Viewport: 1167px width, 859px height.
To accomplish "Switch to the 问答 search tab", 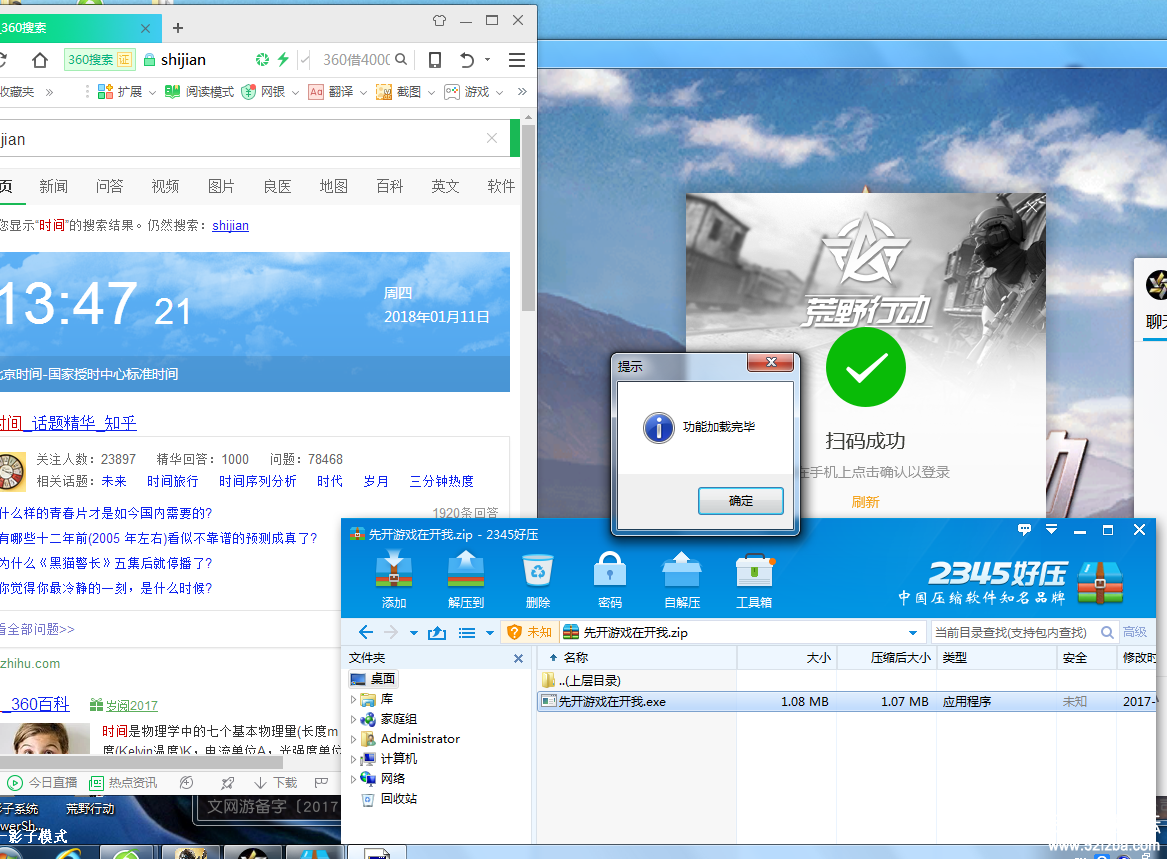I will pyautogui.click(x=109, y=186).
